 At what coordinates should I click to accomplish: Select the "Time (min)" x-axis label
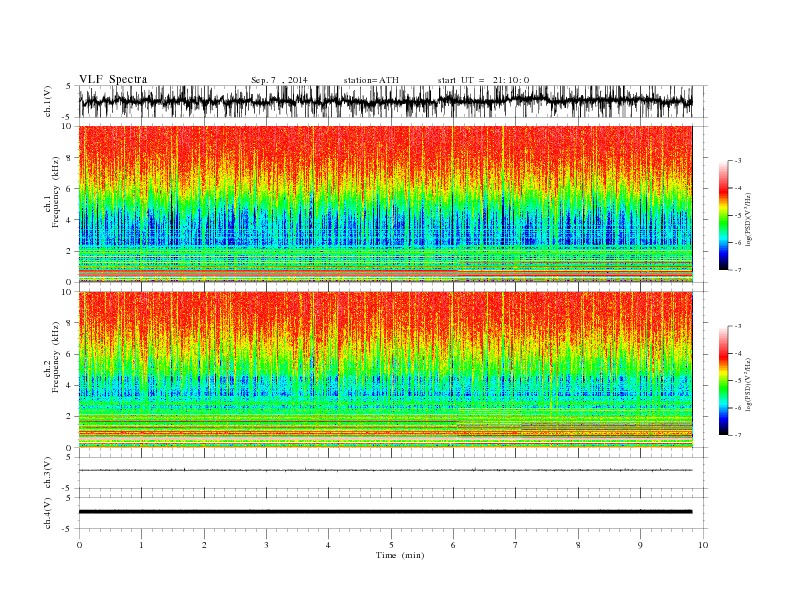coord(400,555)
